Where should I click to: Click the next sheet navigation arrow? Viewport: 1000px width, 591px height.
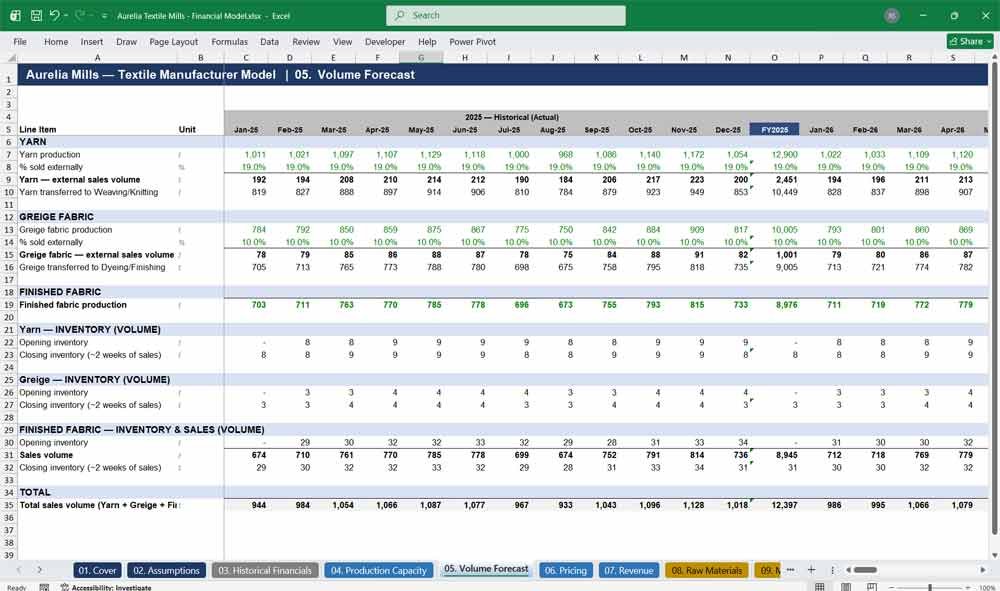pyautogui.click(x=40, y=570)
